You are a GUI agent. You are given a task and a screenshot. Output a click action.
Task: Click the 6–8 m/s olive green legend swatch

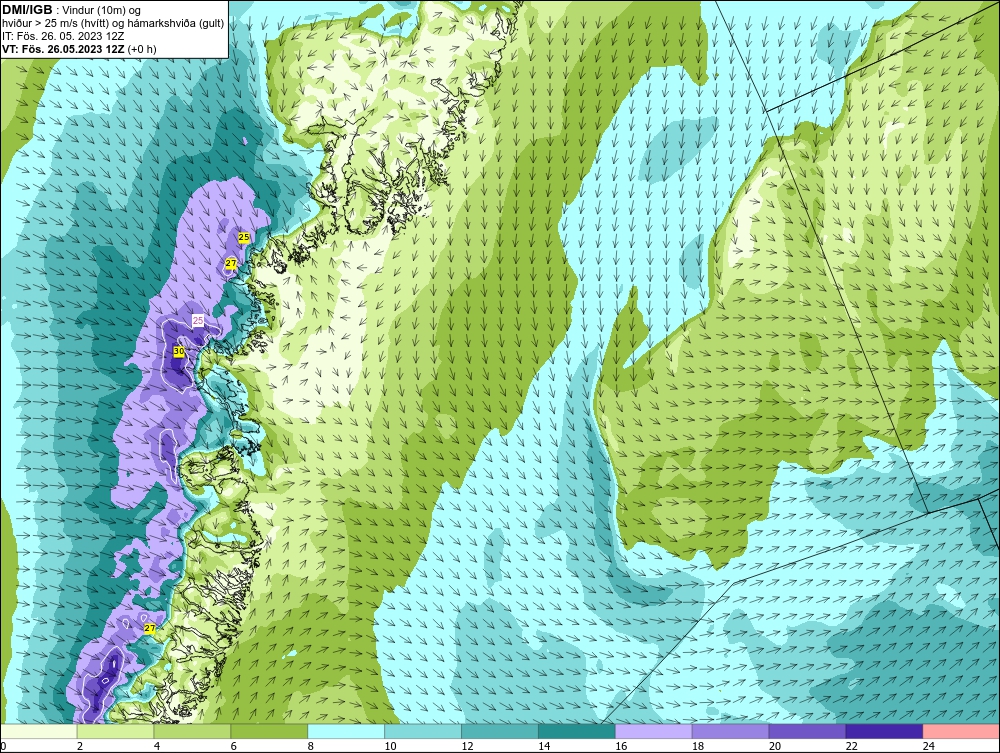pyautogui.click(x=269, y=731)
